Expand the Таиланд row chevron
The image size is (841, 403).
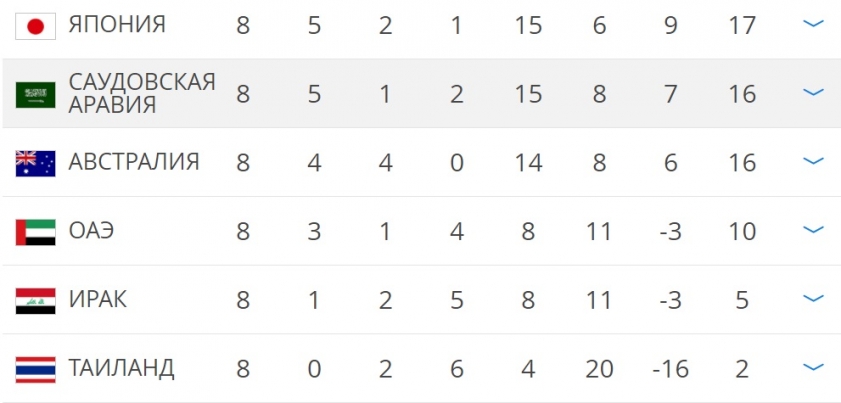click(x=813, y=367)
